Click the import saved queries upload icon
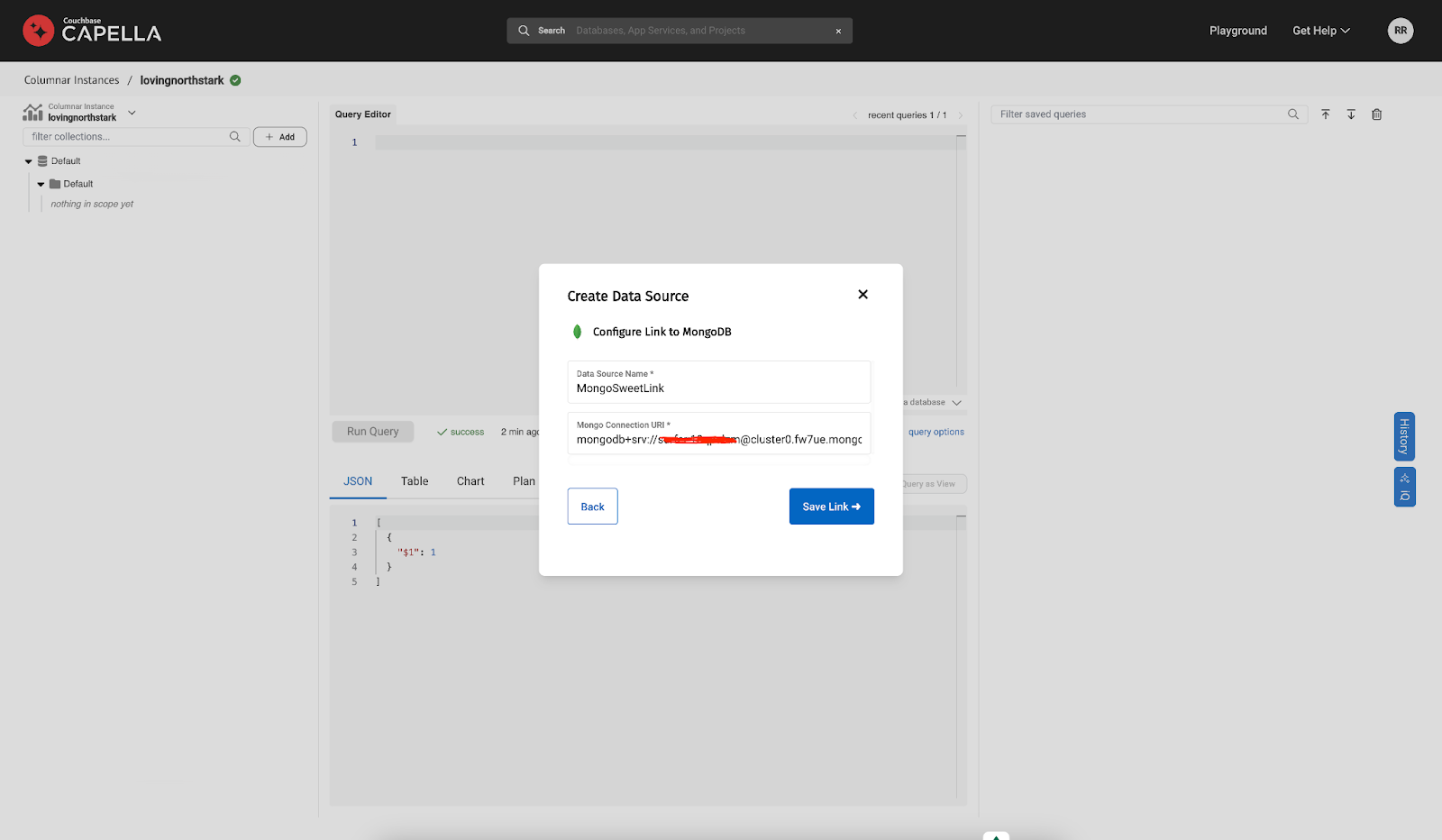 click(1326, 114)
